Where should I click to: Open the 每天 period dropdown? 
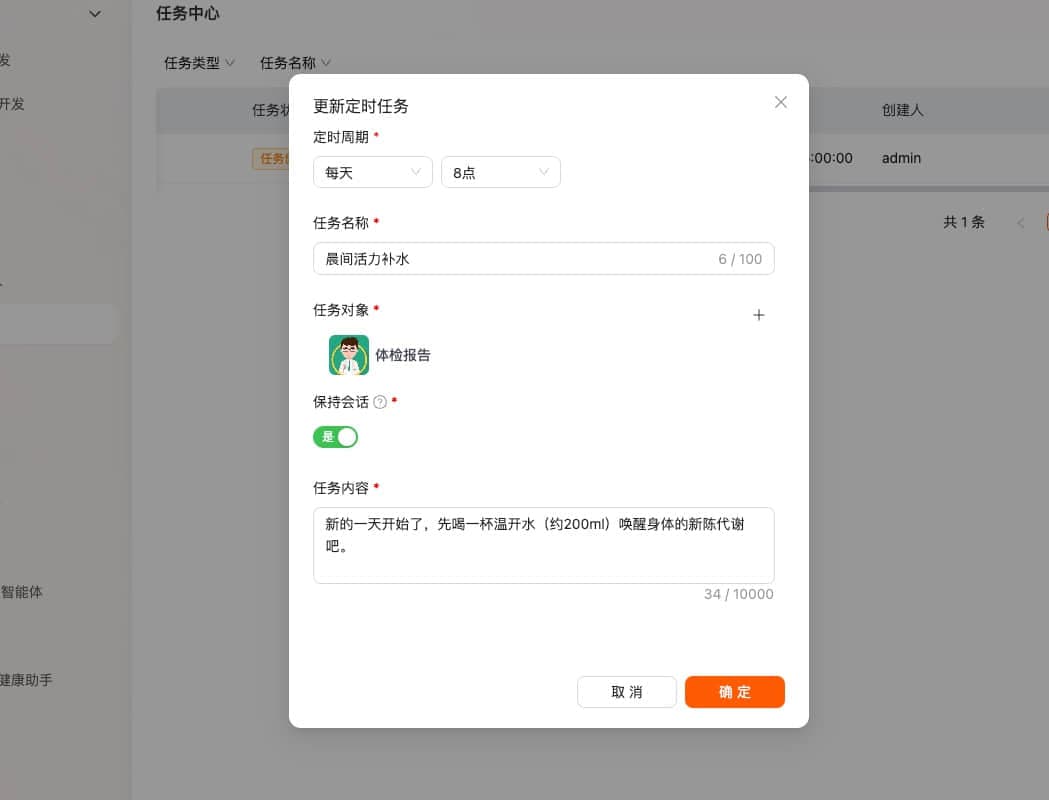pos(373,173)
